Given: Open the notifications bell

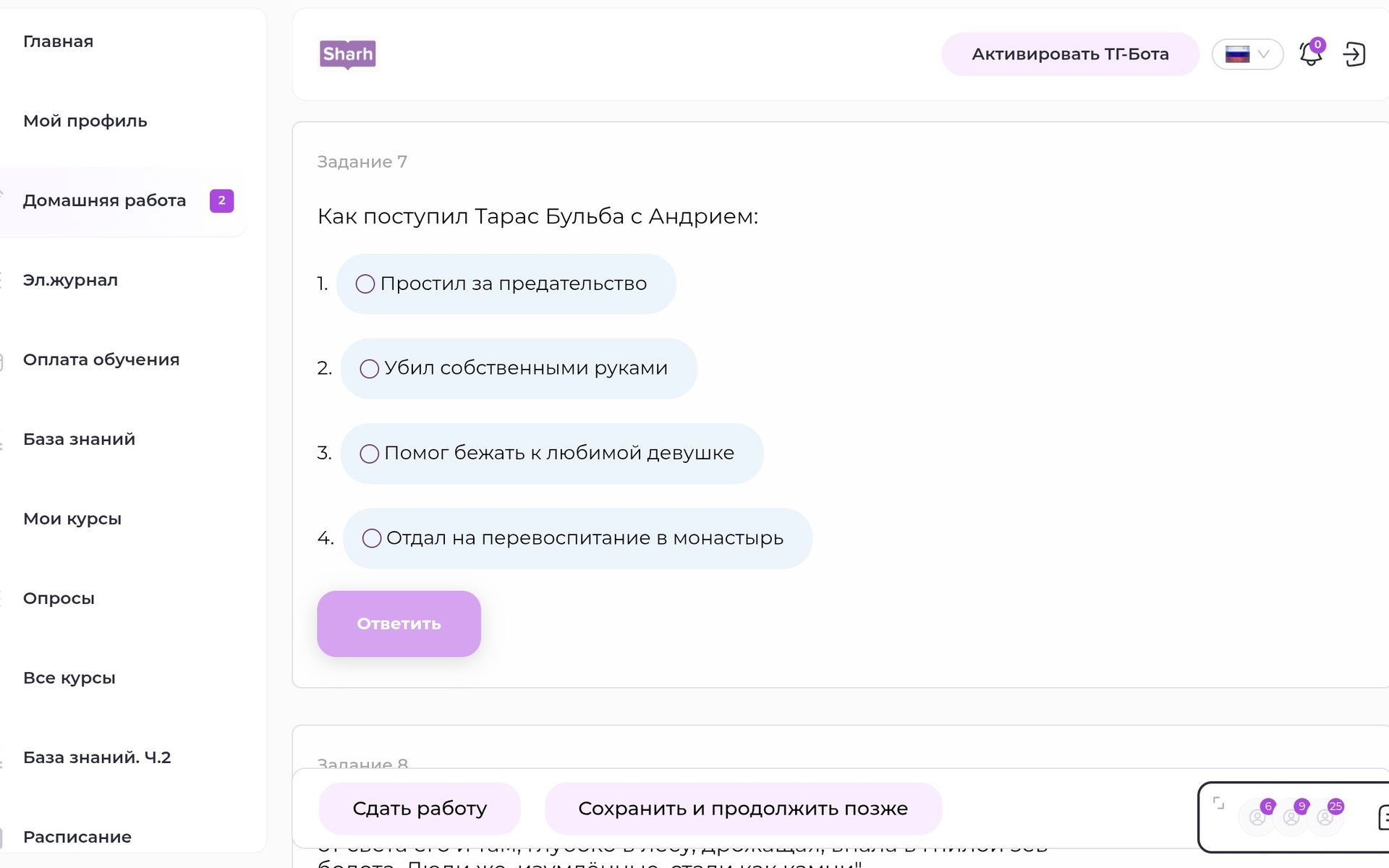Looking at the screenshot, I should [1311, 54].
